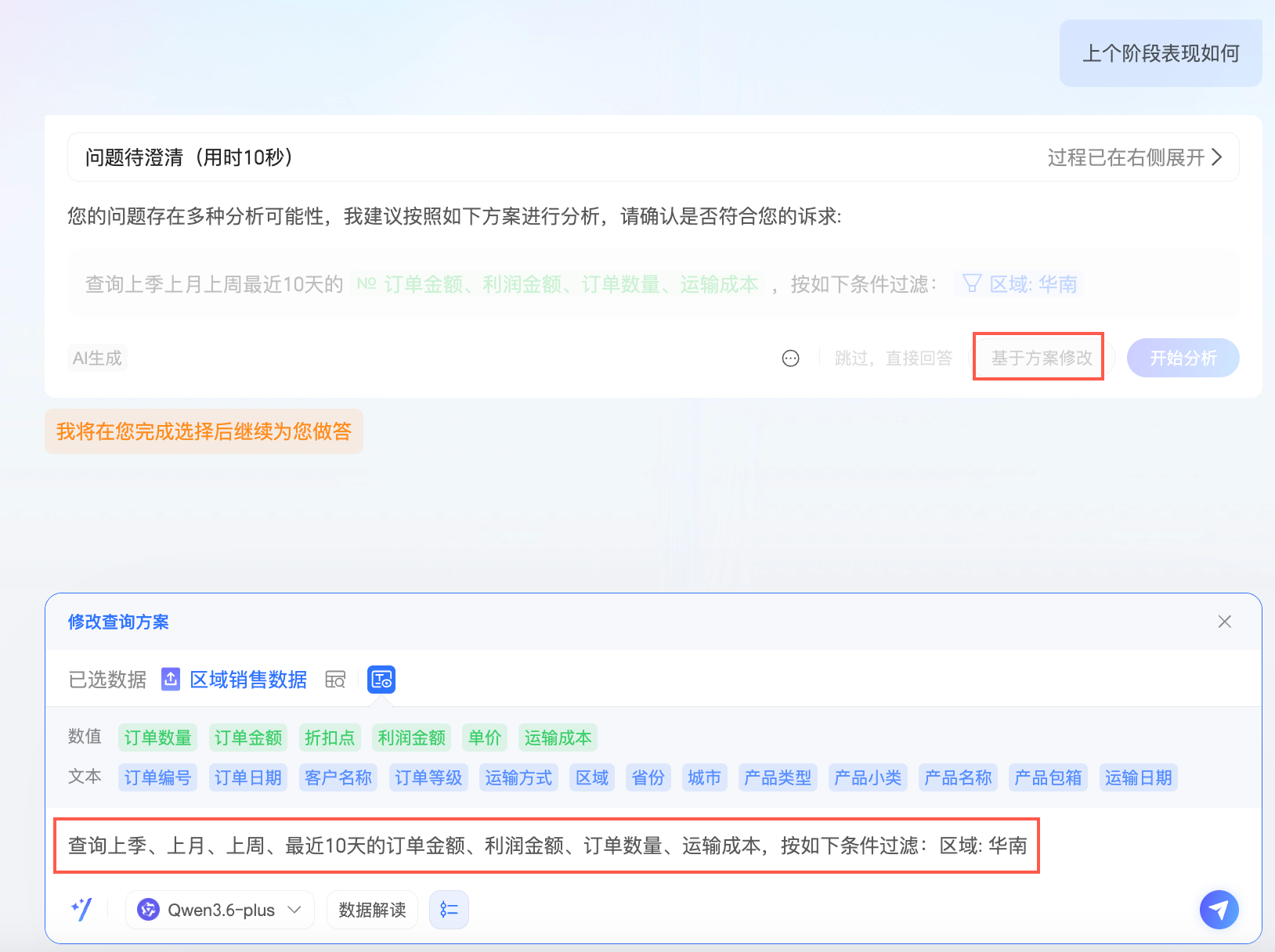The height and width of the screenshot is (952, 1275).
Task: Select the 订单数量 numeric field tag
Action: pos(157,737)
